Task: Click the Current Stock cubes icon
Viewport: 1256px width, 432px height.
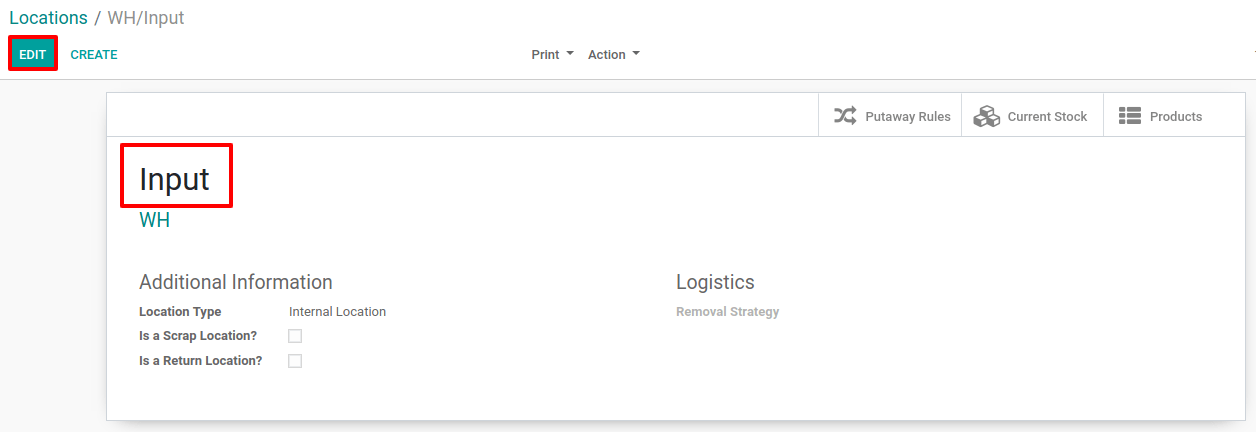Action: [986, 116]
